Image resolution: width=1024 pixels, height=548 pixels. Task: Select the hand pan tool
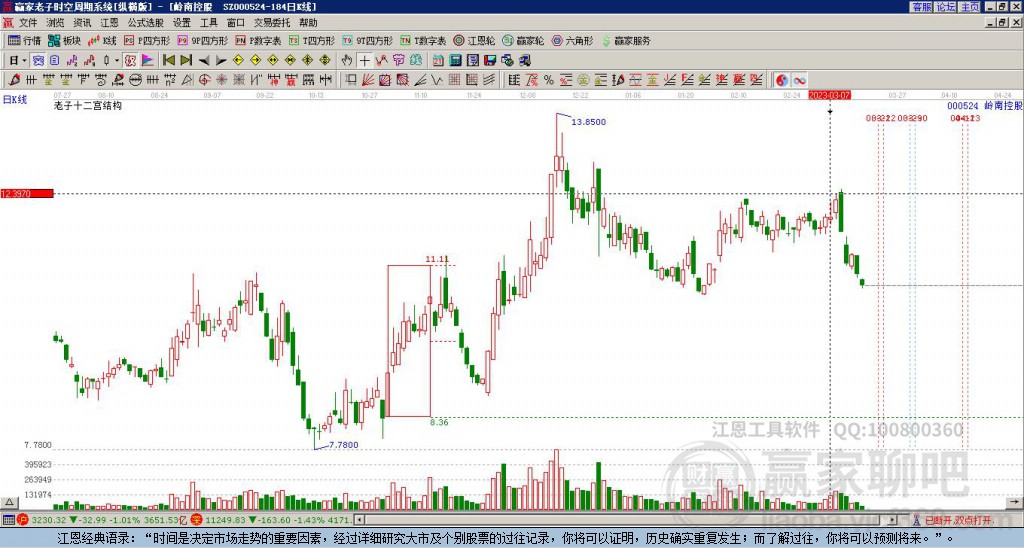click(x=347, y=60)
